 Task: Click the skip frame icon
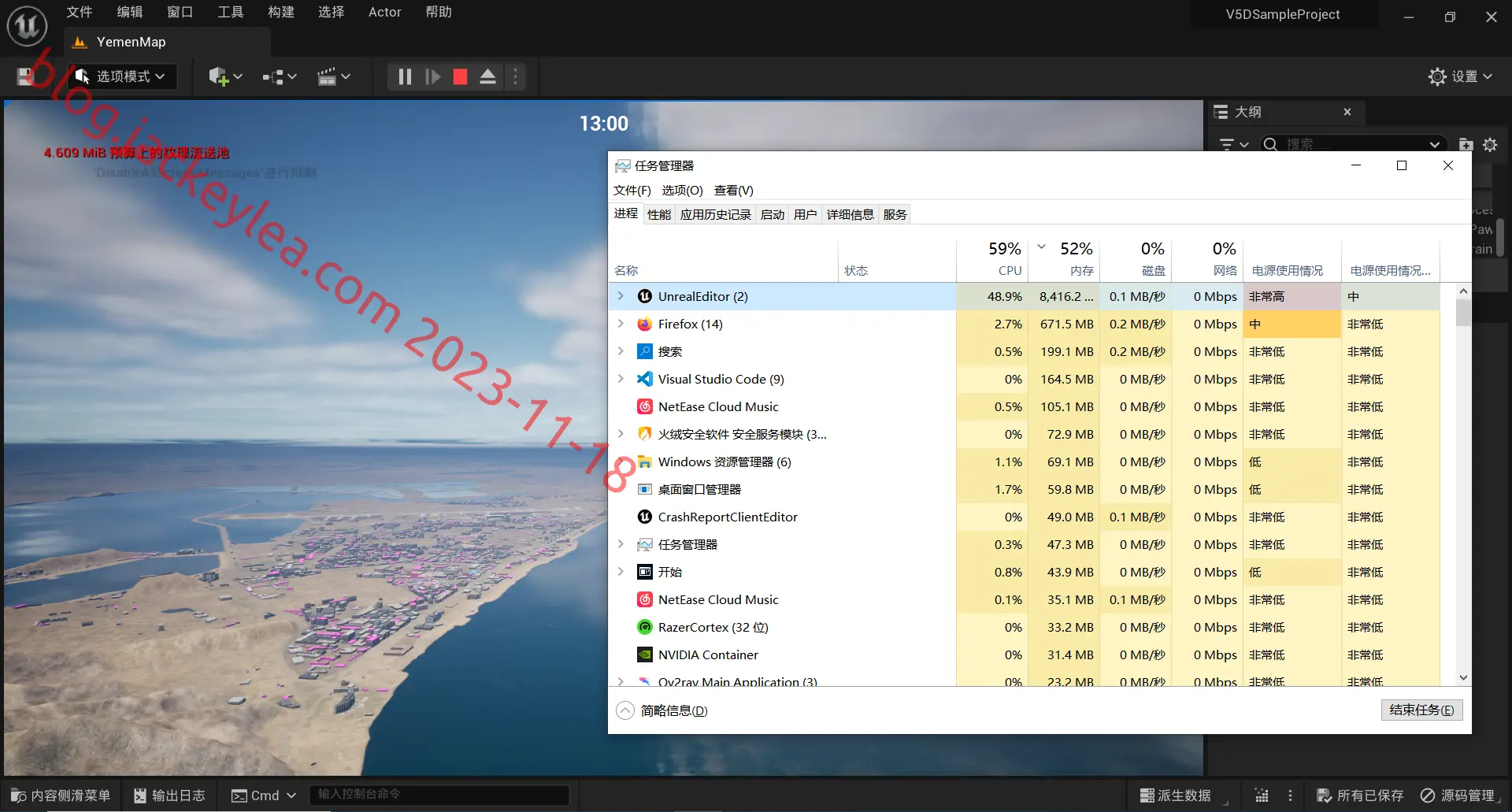click(x=432, y=76)
